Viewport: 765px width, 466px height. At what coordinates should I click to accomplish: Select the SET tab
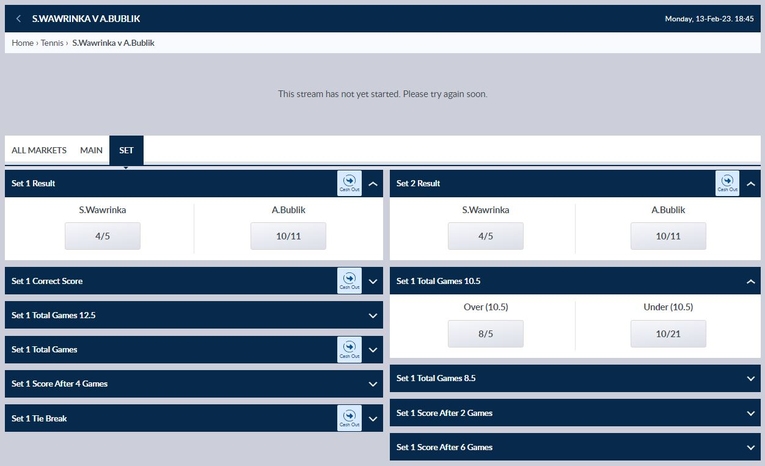(126, 150)
